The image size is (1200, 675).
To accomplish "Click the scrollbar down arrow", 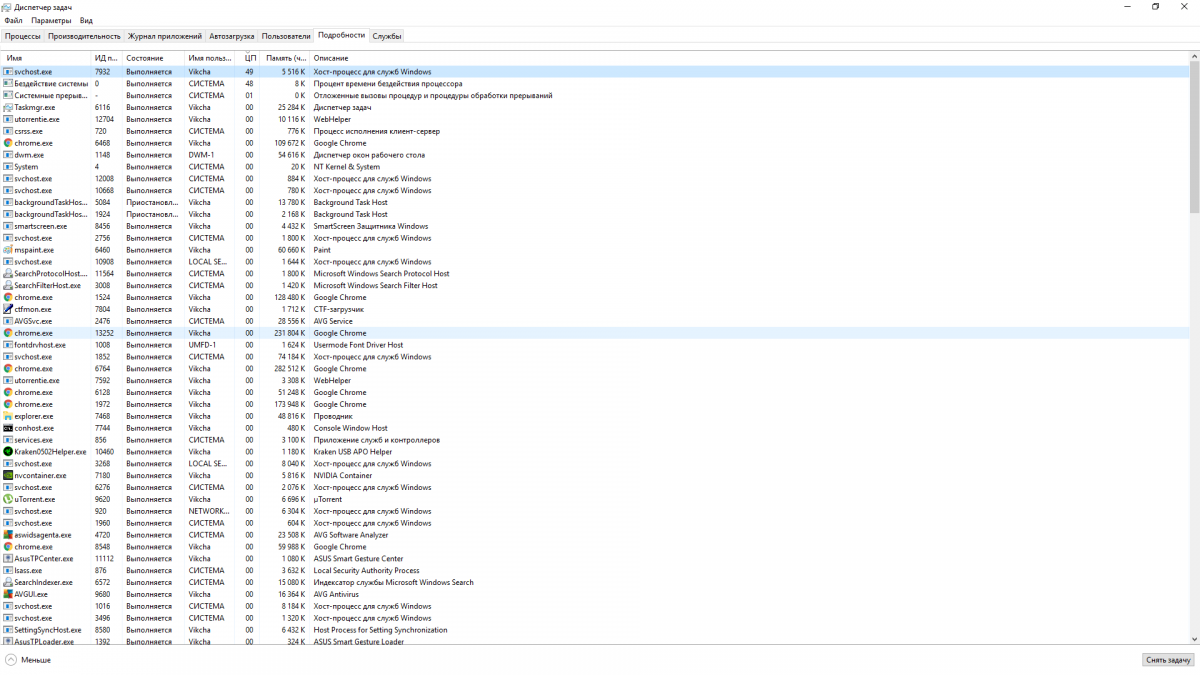I will coord(1194,639).
